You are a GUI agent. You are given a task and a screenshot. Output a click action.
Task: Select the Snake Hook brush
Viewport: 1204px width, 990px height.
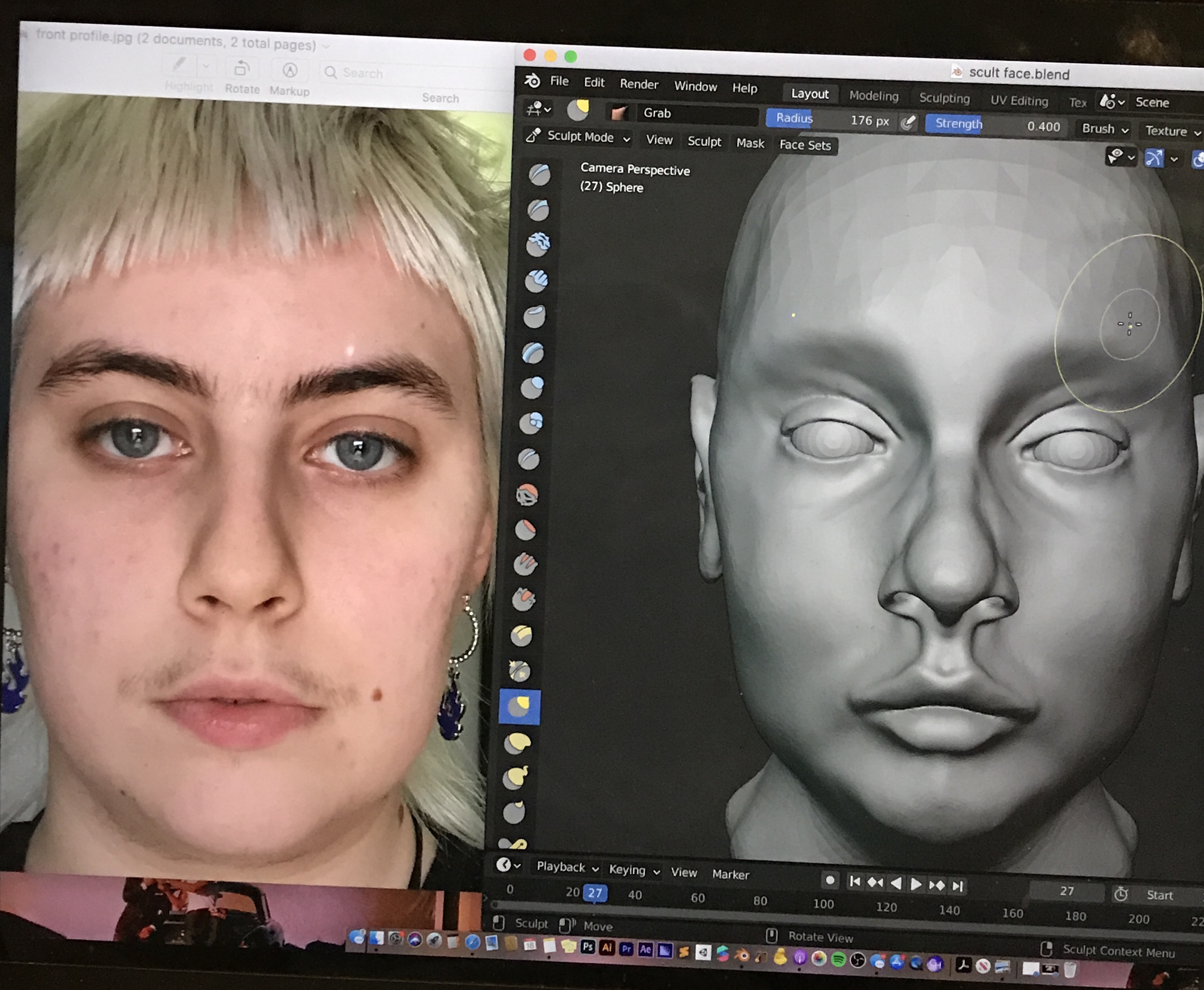[x=516, y=777]
